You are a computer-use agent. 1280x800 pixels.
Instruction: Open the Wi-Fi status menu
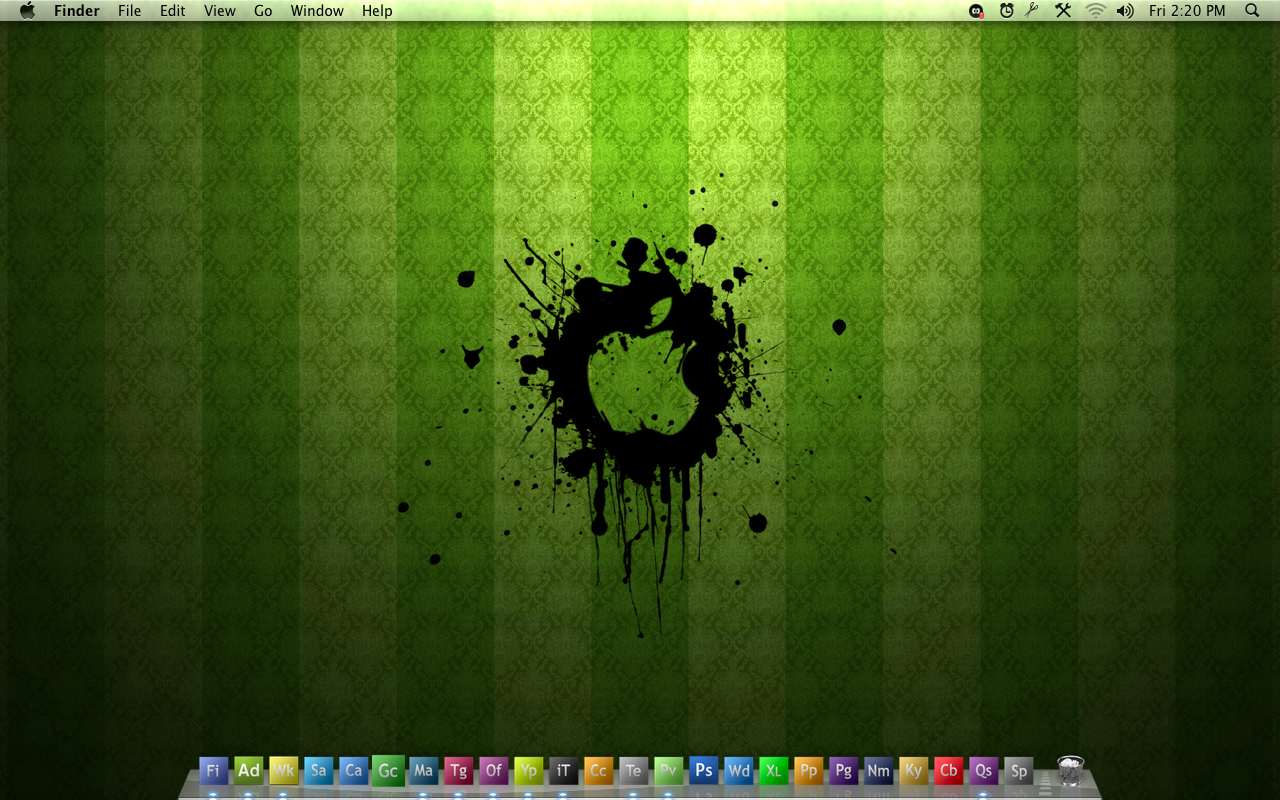click(x=1096, y=11)
